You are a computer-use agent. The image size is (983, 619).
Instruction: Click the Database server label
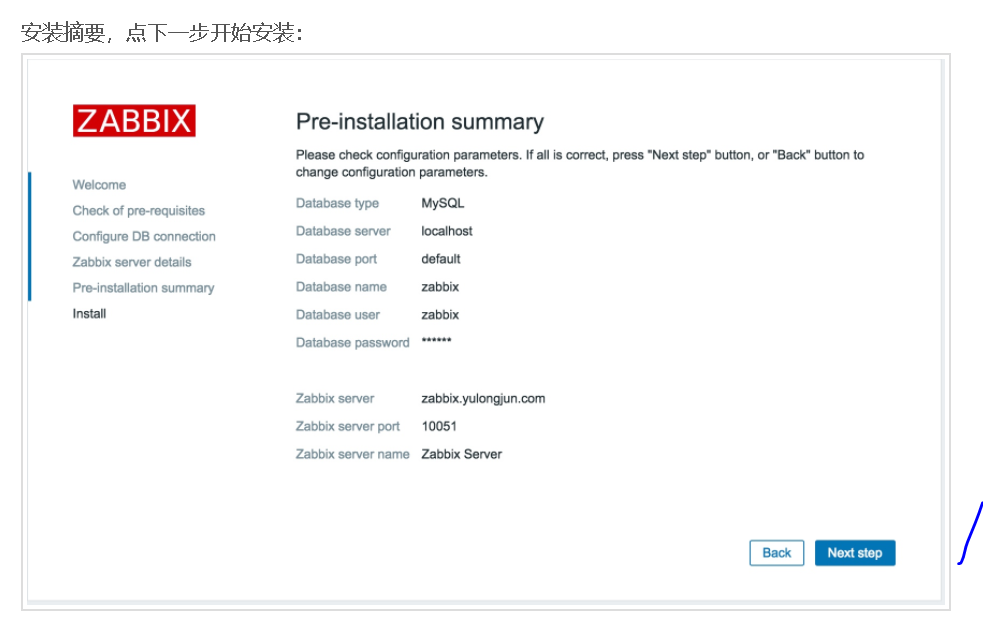(343, 231)
